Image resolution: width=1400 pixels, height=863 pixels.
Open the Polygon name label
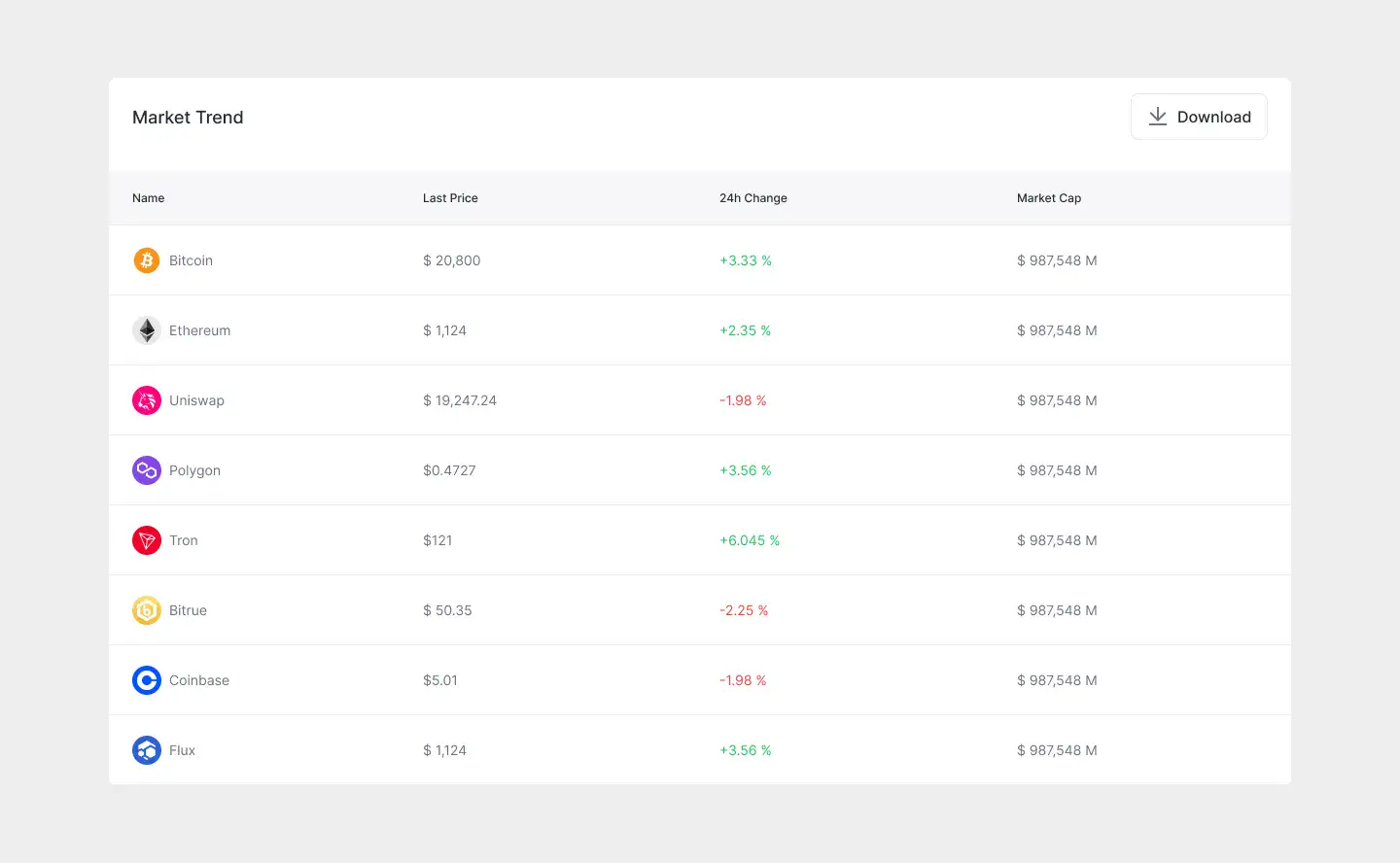(194, 470)
